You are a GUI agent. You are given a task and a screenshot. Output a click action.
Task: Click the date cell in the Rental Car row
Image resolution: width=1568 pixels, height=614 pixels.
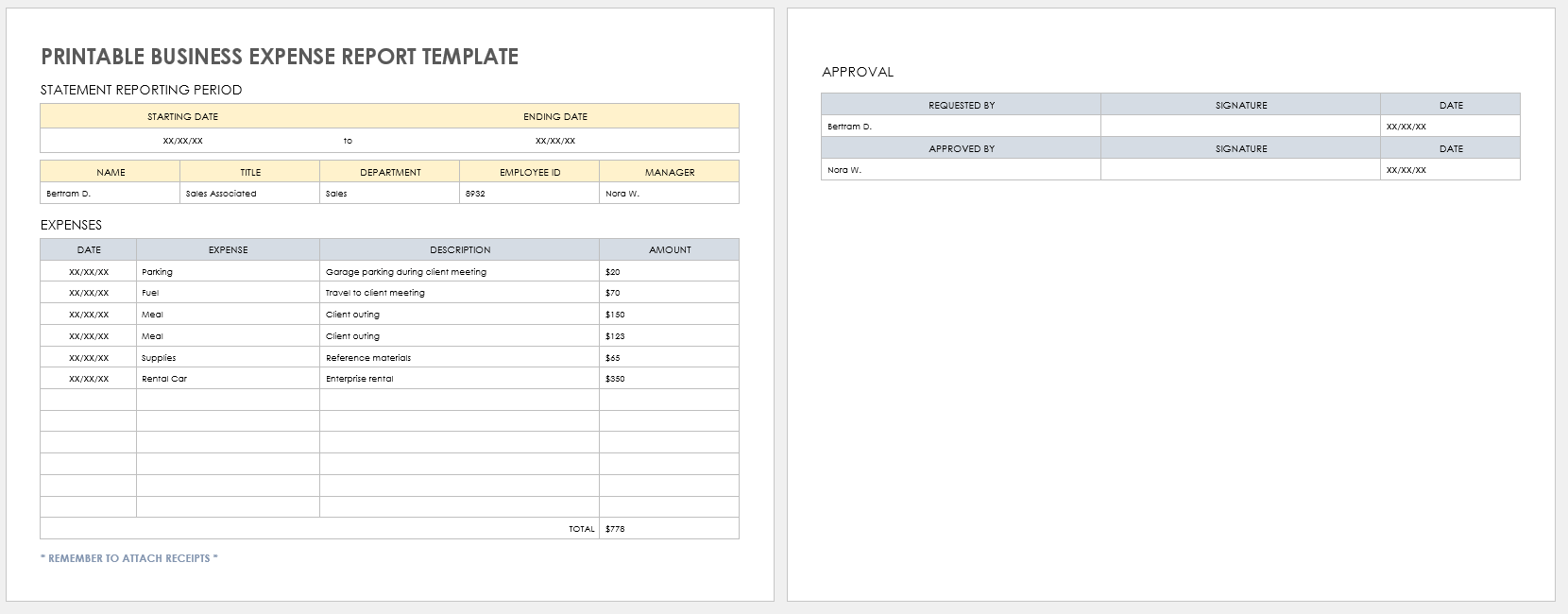coord(89,379)
